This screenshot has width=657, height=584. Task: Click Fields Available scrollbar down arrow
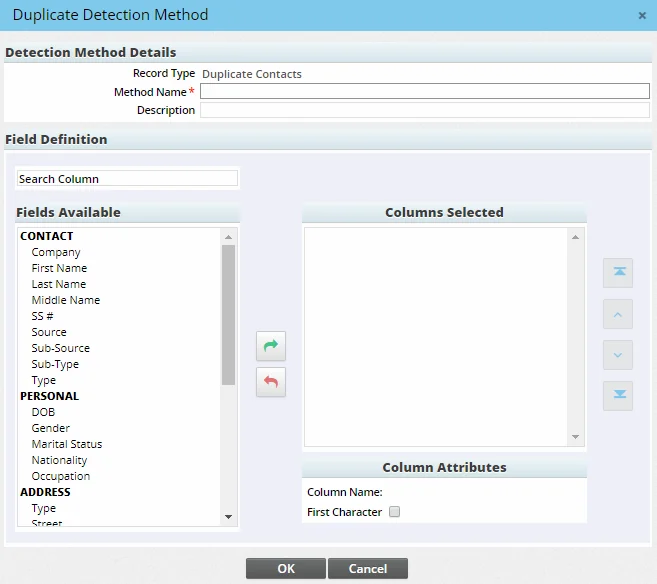228,517
